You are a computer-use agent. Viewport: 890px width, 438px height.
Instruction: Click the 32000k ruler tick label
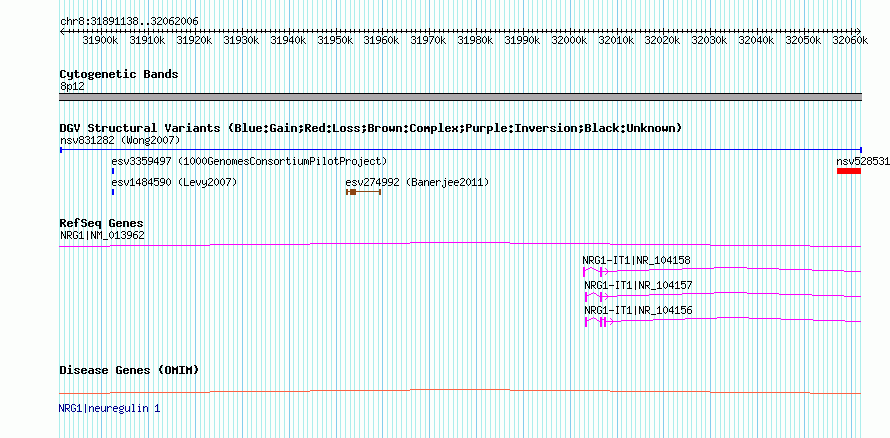pos(570,40)
